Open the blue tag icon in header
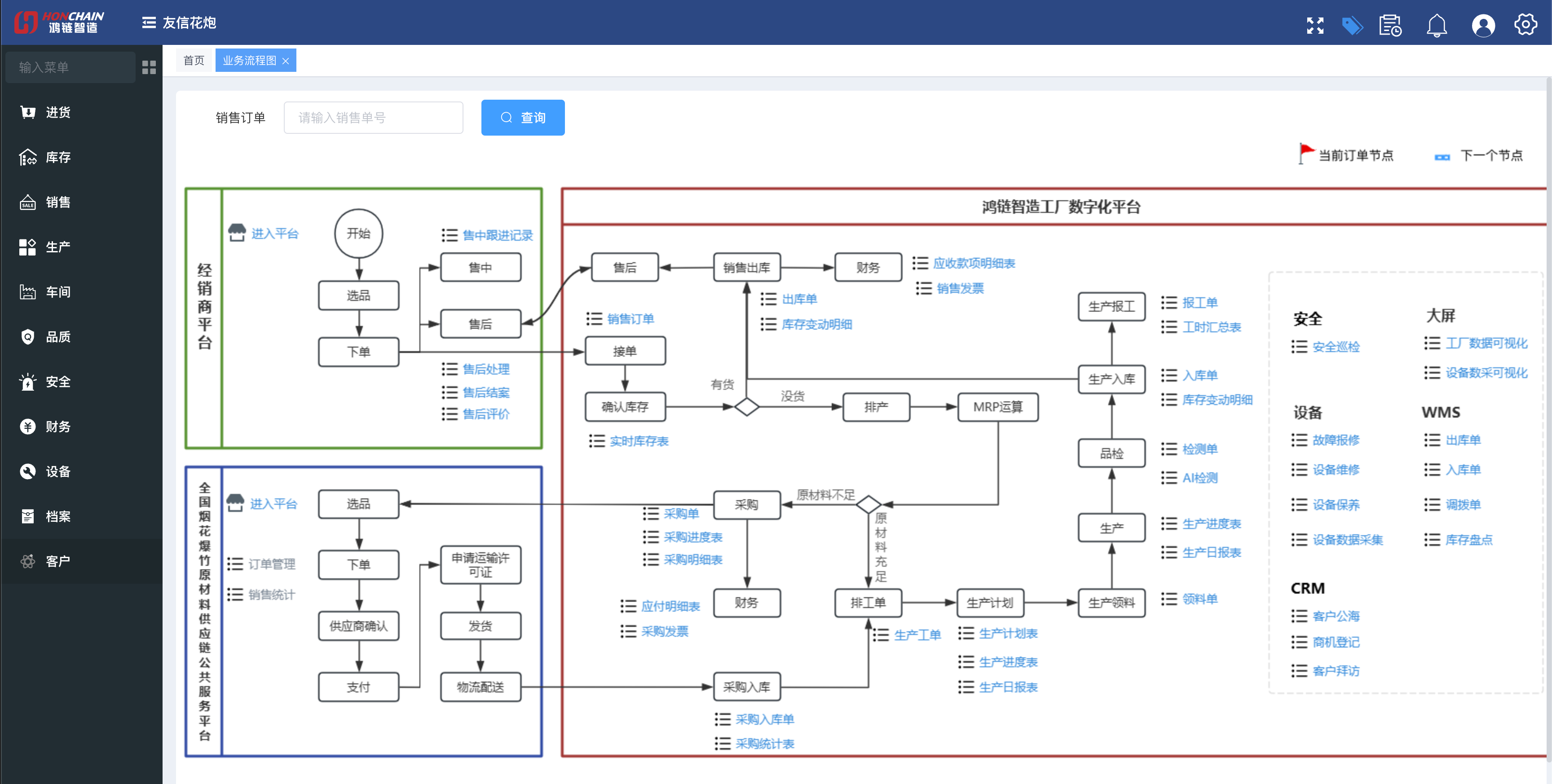Viewport: 1552px width, 784px height. point(1352,25)
